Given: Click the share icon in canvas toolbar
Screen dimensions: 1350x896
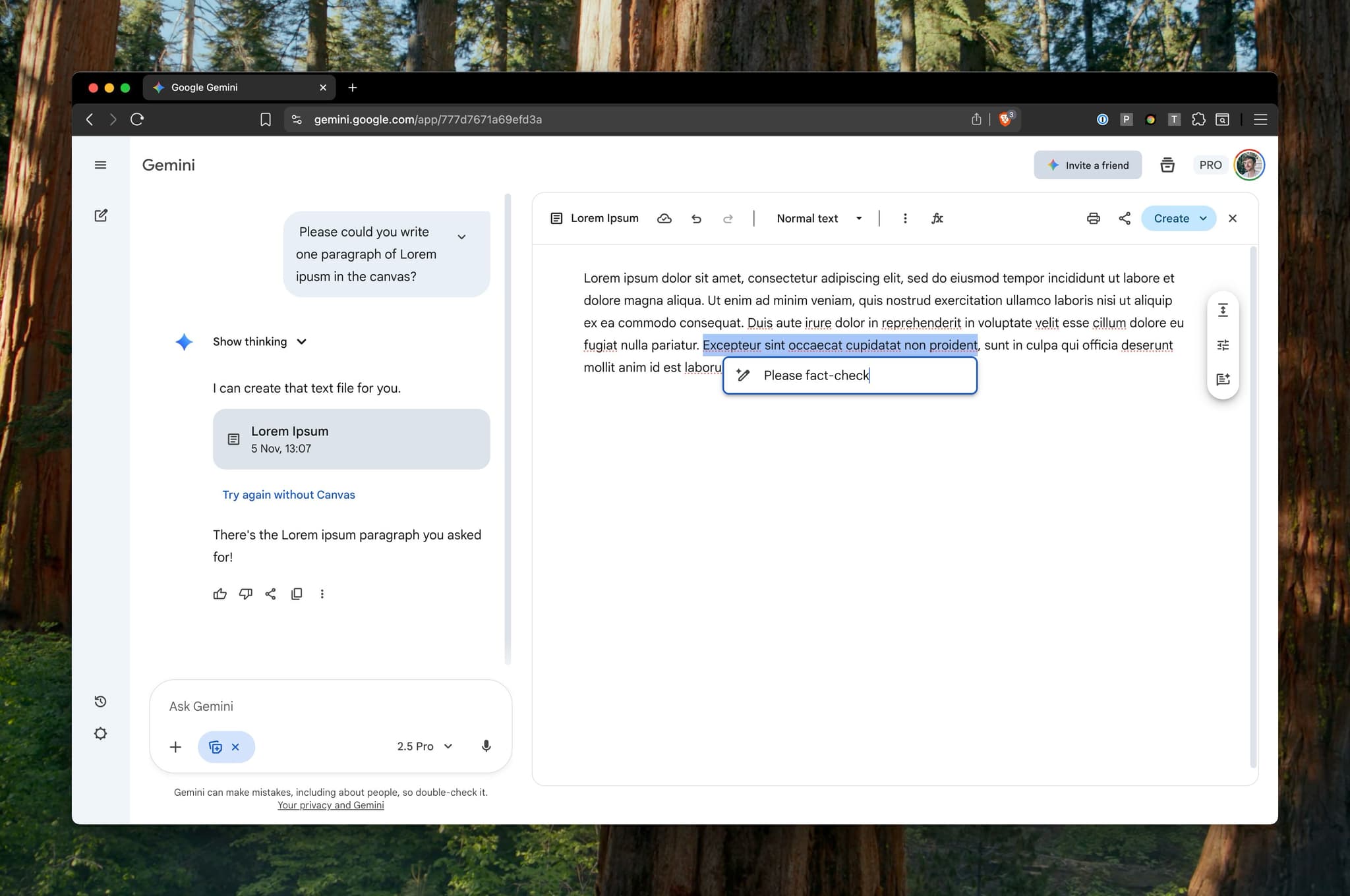Looking at the screenshot, I should [x=1125, y=219].
